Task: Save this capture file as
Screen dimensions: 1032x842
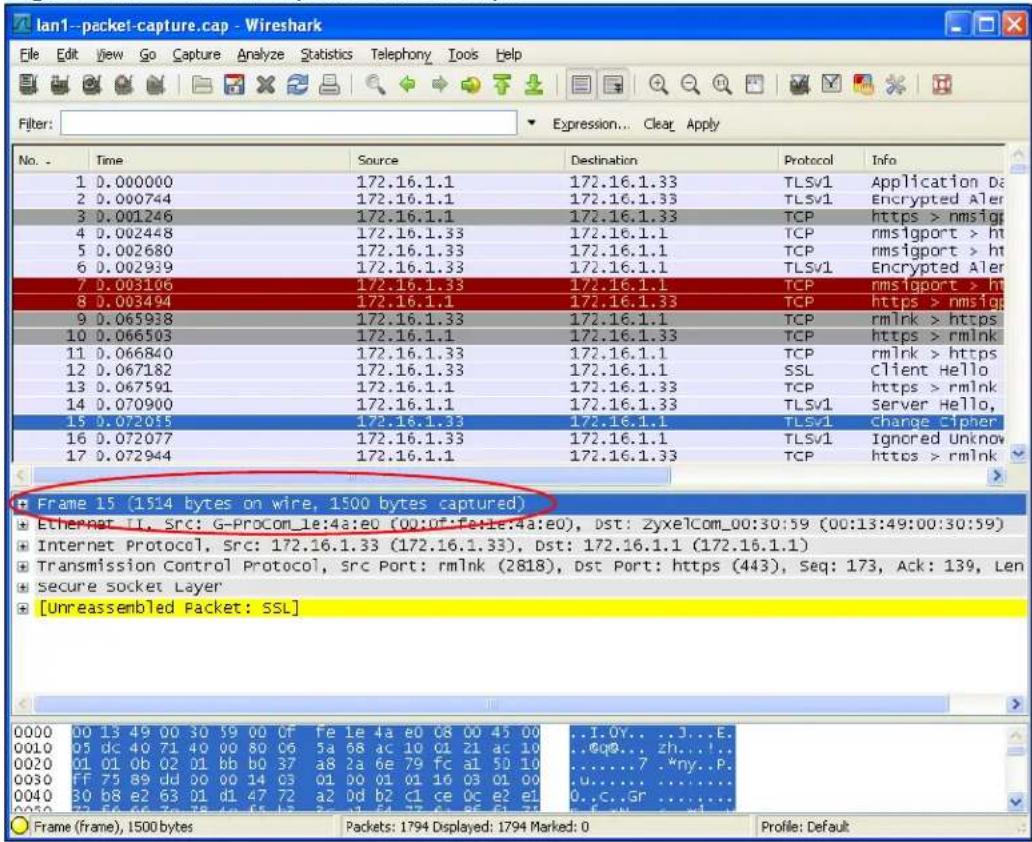Action: (234, 85)
